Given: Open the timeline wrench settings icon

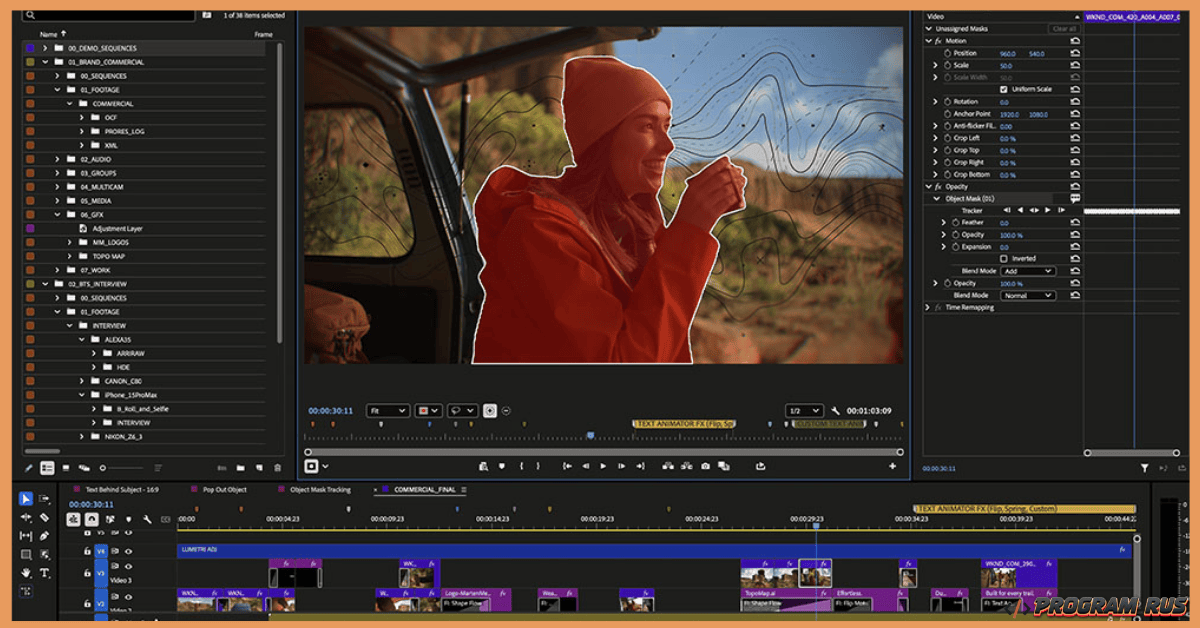Looking at the screenshot, I should point(149,519).
